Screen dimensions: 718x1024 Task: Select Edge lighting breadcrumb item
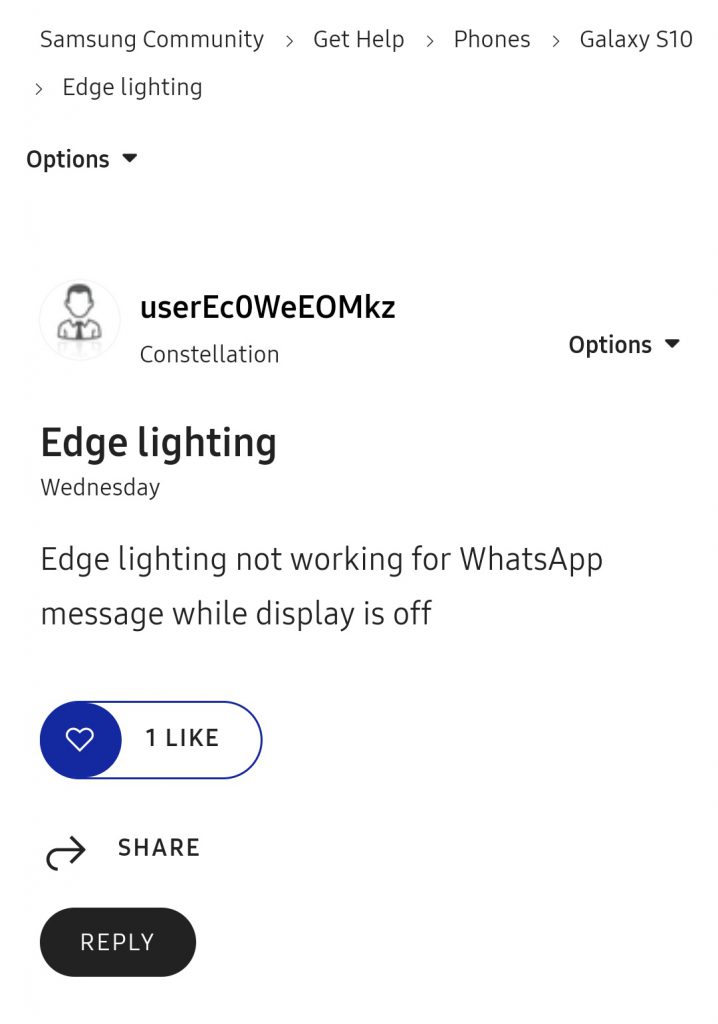(132, 87)
